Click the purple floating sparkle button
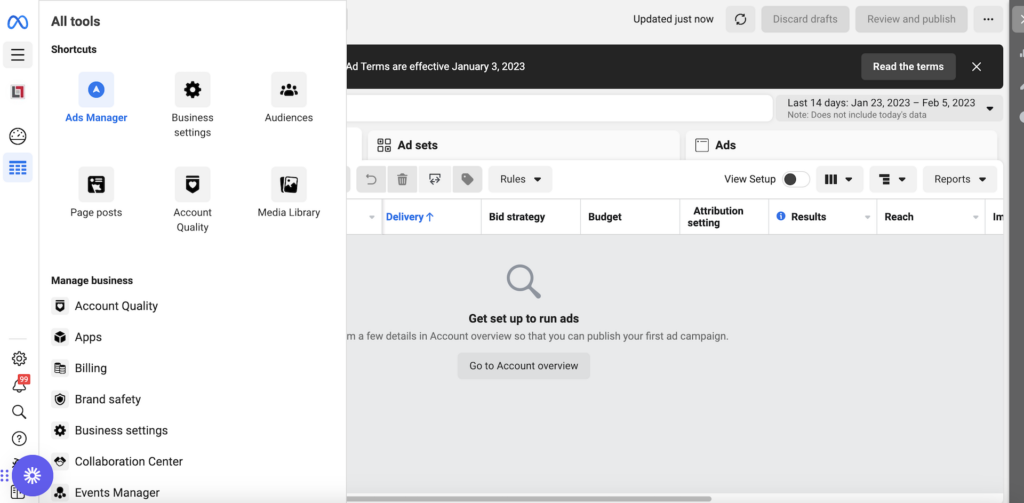Image resolution: width=1024 pixels, height=503 pixels. 32,476
